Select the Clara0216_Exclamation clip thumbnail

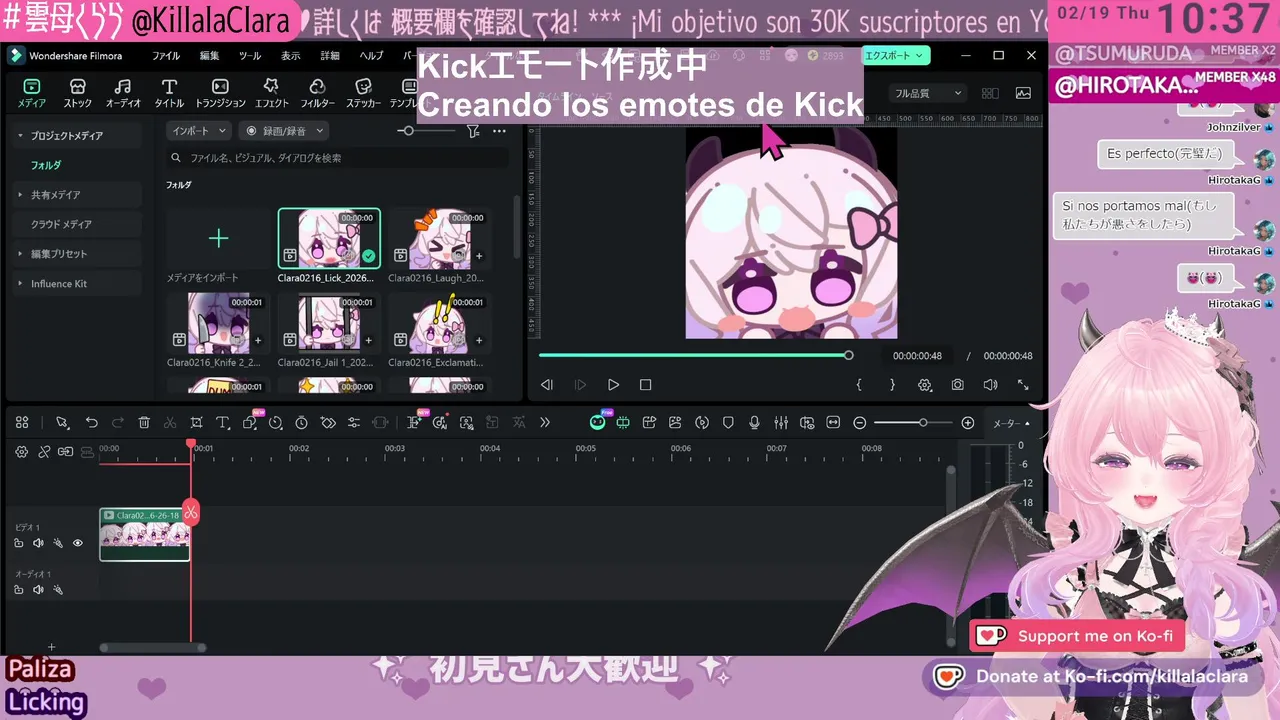pos(439,322)
